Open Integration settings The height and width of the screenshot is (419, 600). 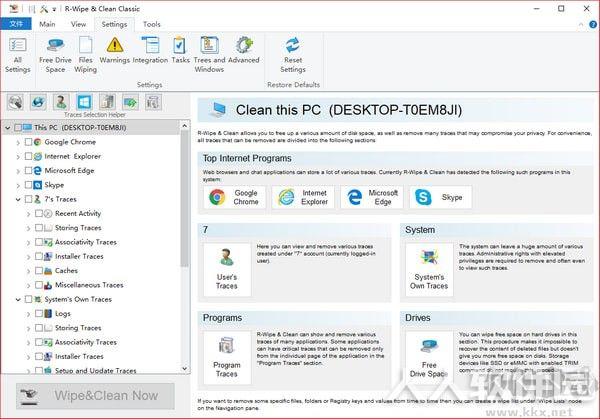(x=150, y=51)
